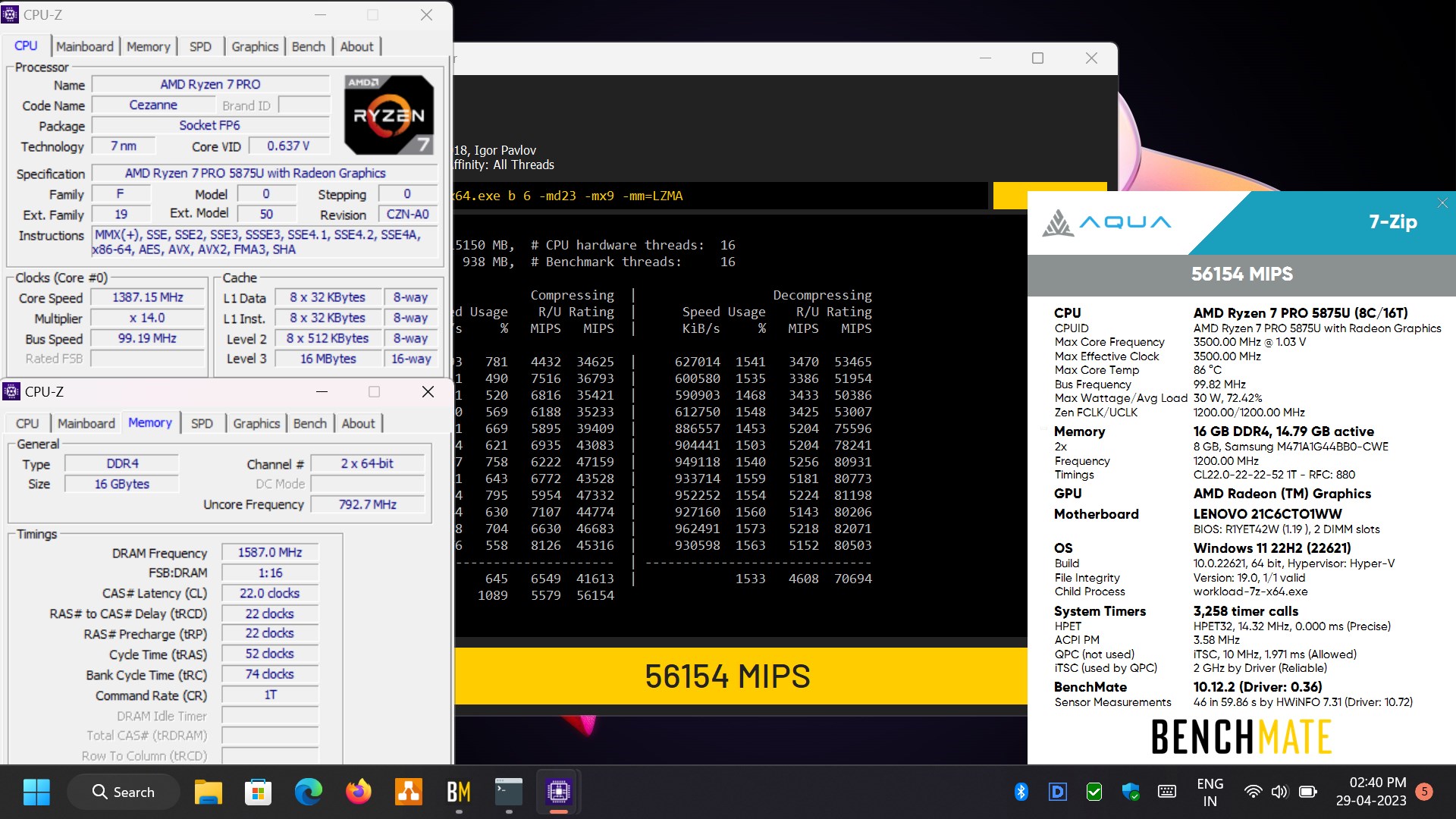Click the Multiplier value x 14.0

[x=148, y=318]
